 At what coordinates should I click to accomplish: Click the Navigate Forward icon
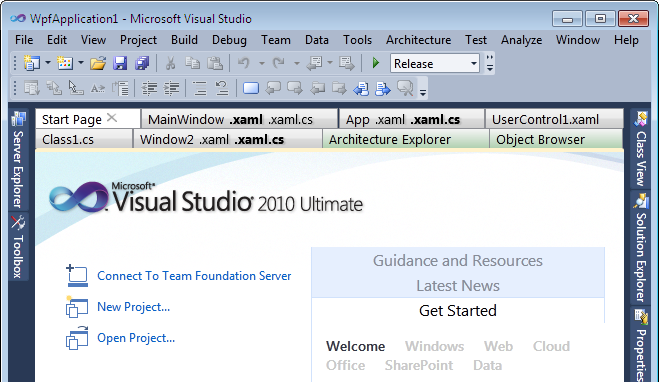[x=346, y=63]
